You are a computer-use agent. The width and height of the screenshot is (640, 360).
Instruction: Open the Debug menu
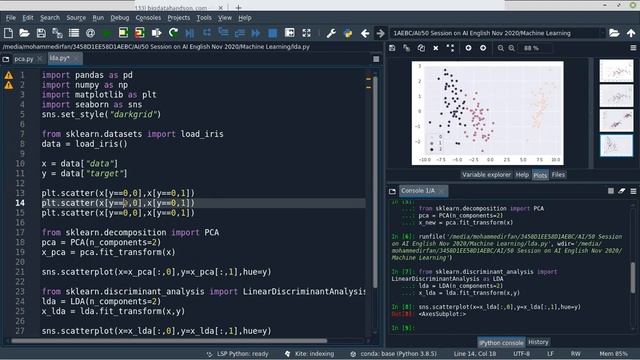(x=120, y=18)
